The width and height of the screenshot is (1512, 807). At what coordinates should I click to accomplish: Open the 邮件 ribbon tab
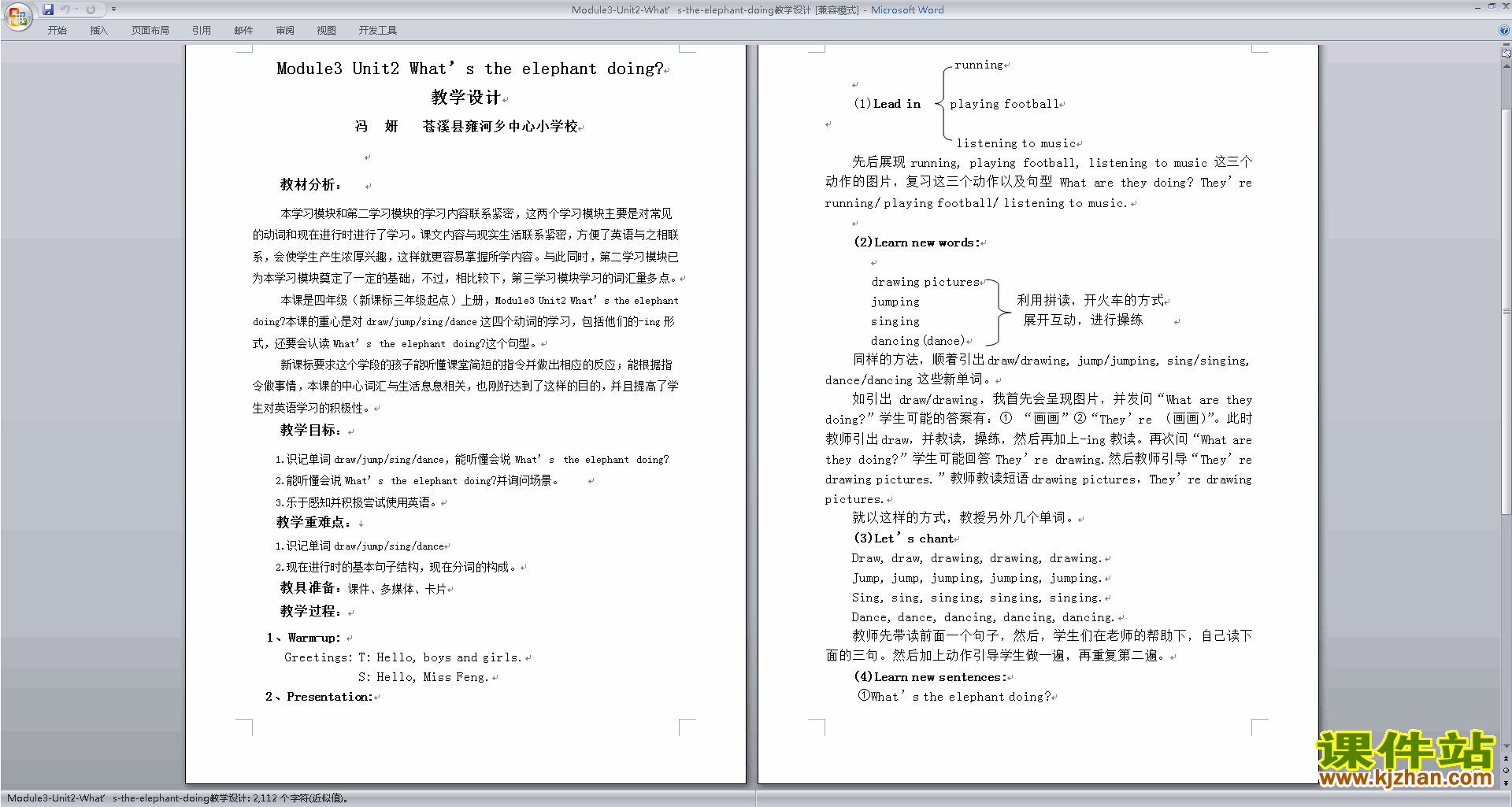point(243,30)
